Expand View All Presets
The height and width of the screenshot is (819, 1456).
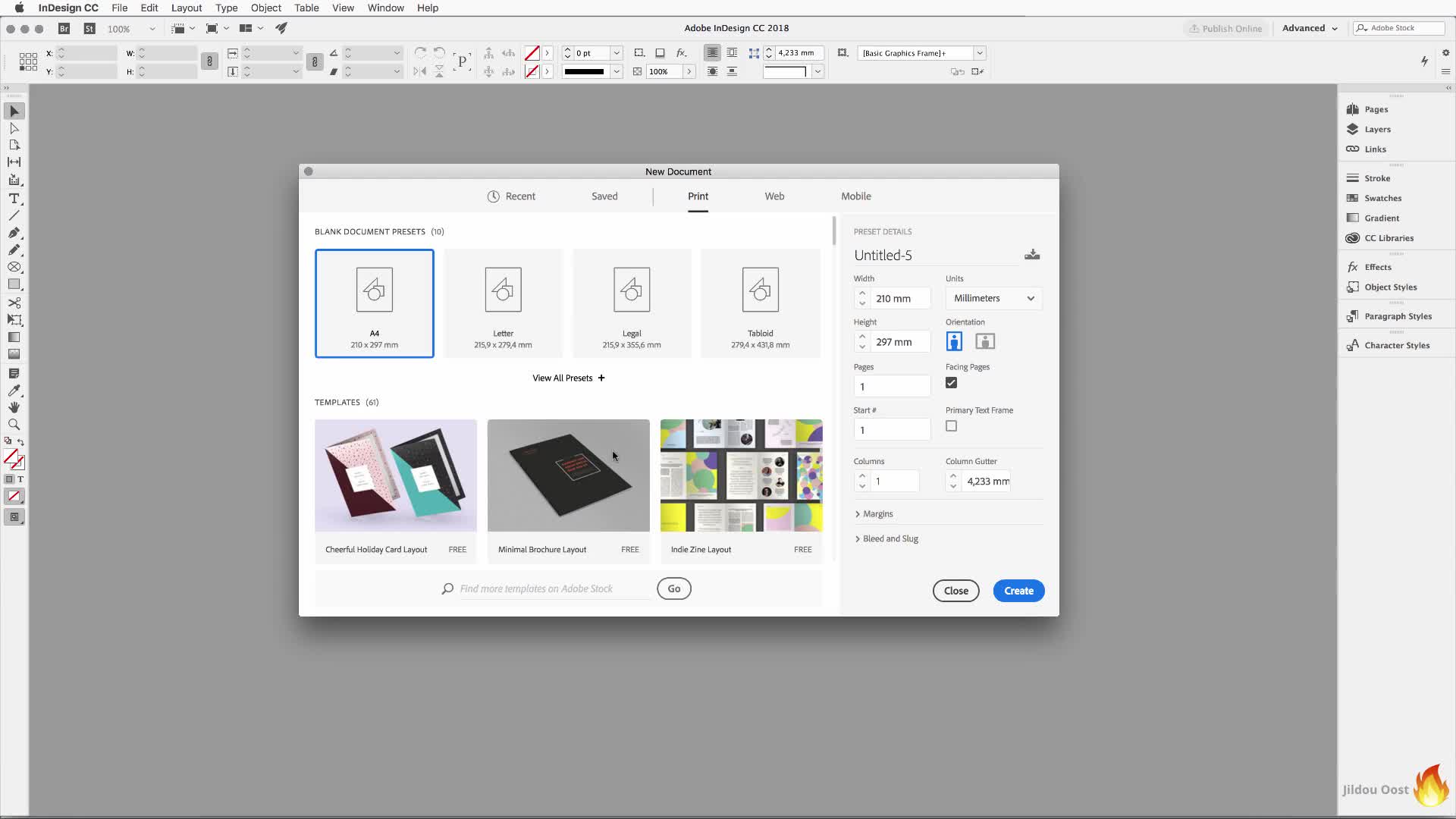pyautogui.click(x=569, y=378)
